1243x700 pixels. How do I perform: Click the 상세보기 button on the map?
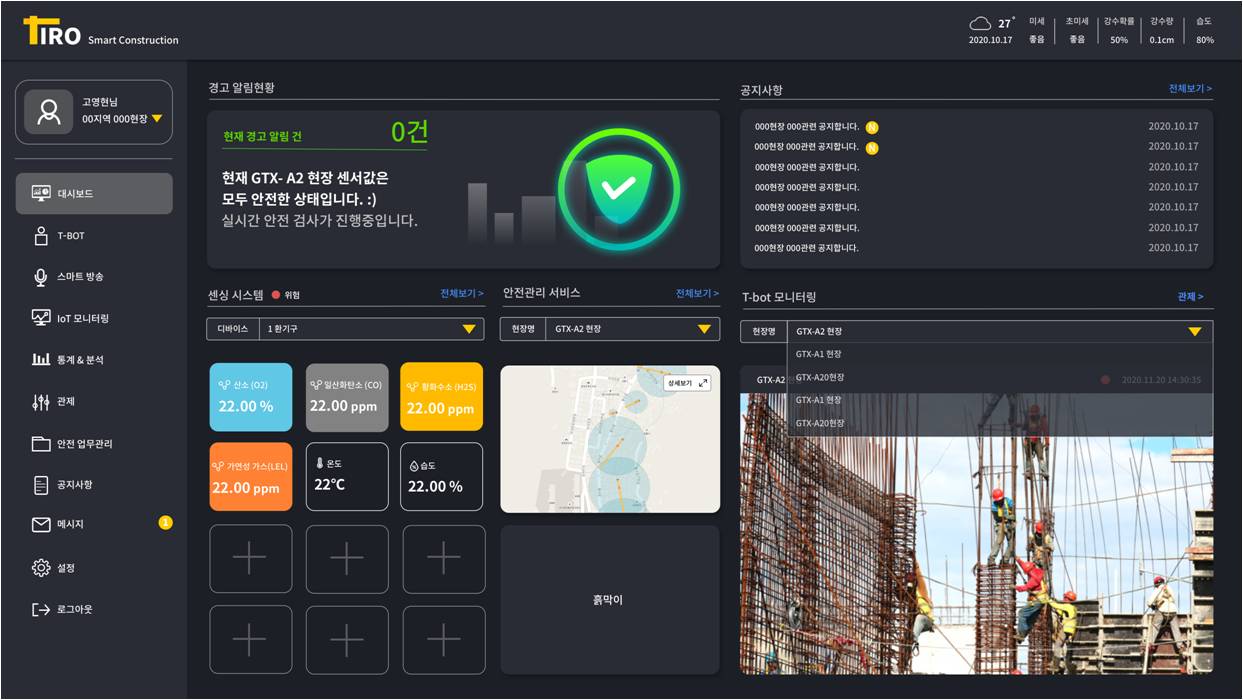(x=687, y=383)
